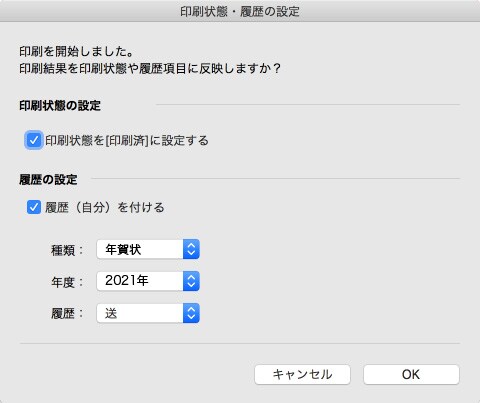Click the 履歴： field label
The width and height of the screenshot is (480, 403).
point(67,314)
